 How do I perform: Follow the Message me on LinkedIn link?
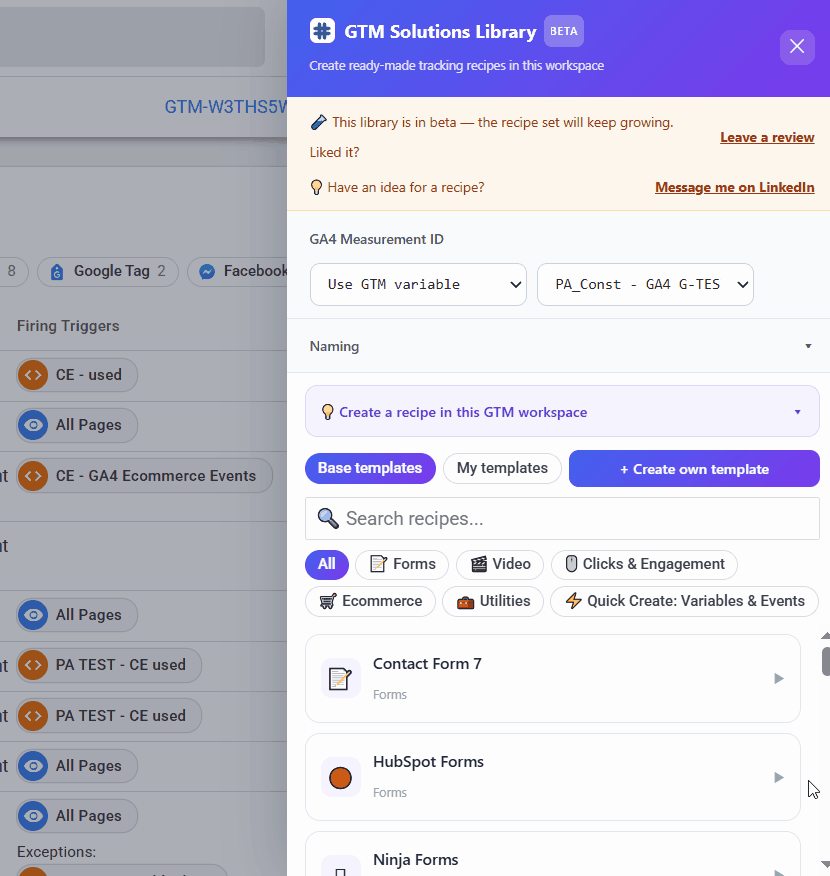(x=734, y=187)
